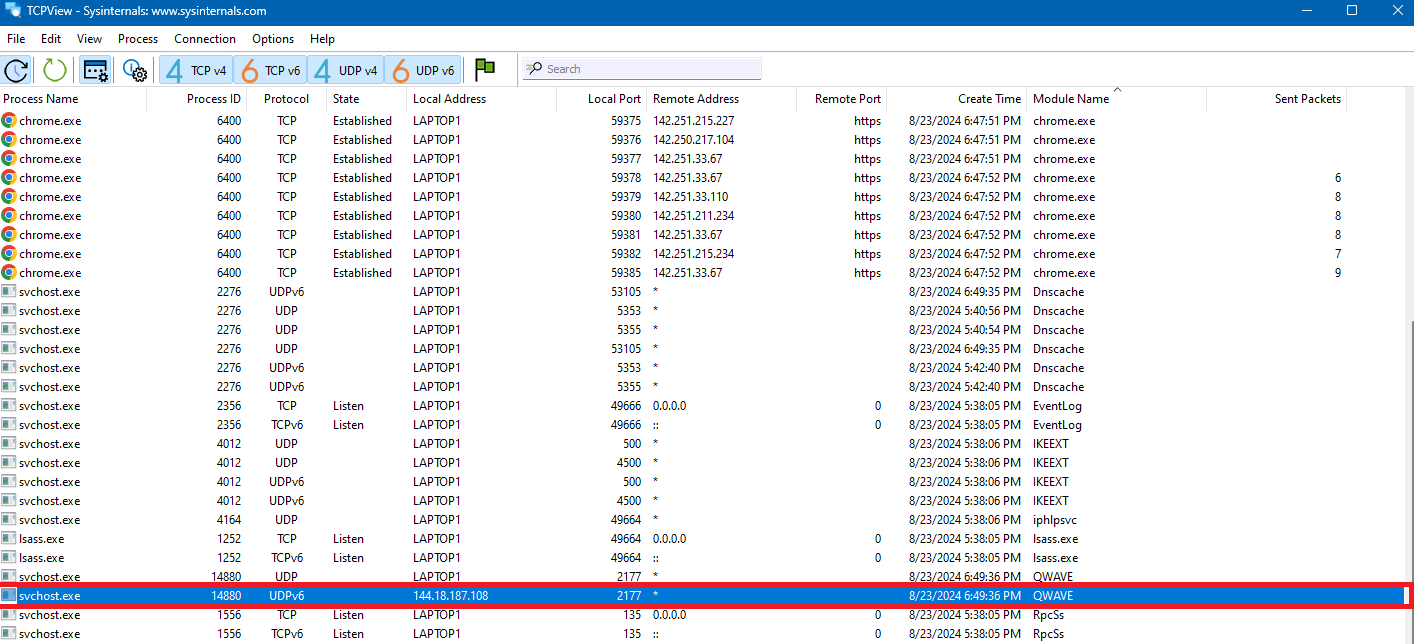Toggle the UDP v6 filter
This screenshot has width=1414, height=644.
423,70
